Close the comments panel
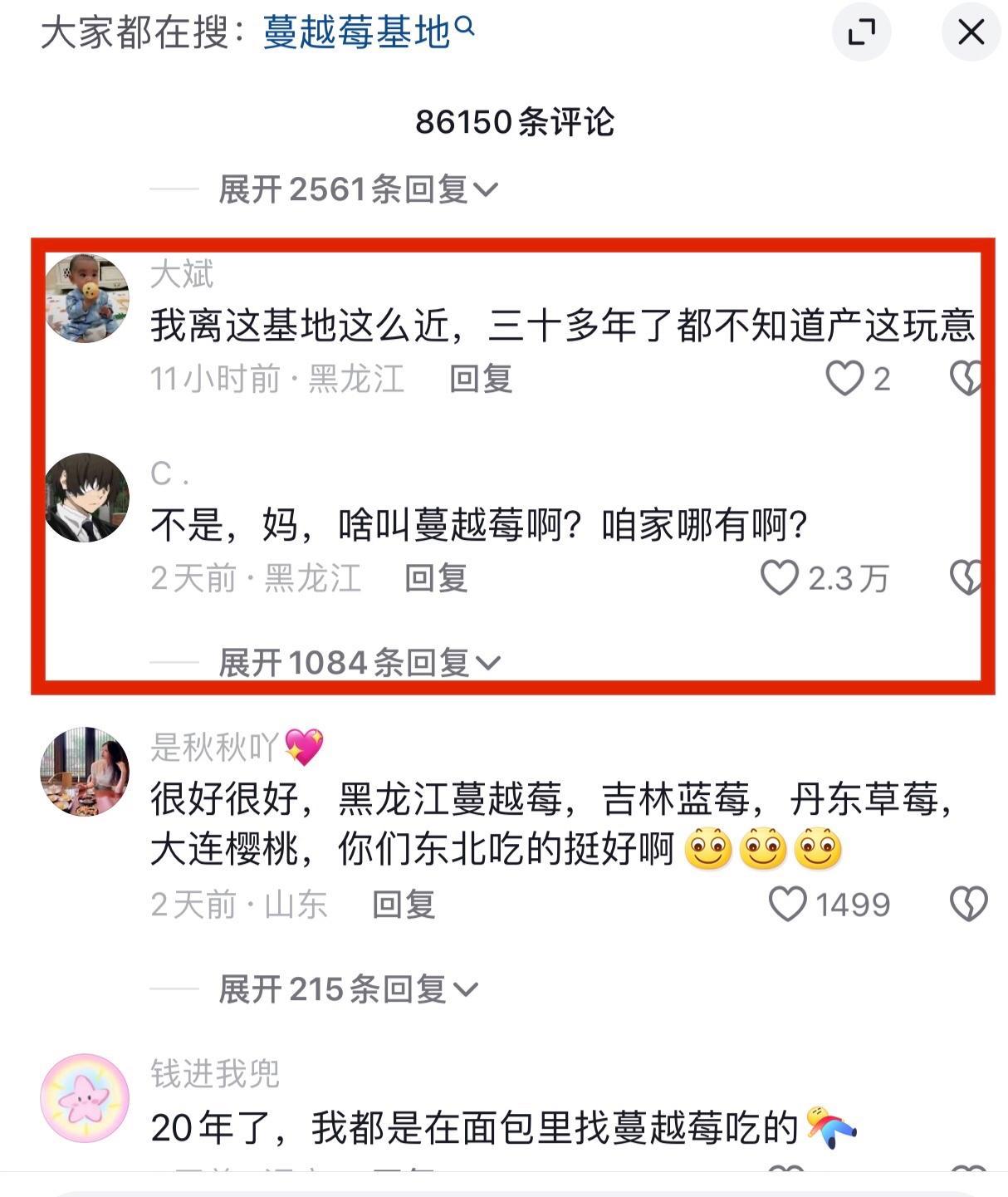This screenshot has width=1008, height=1197. [971, 32]
